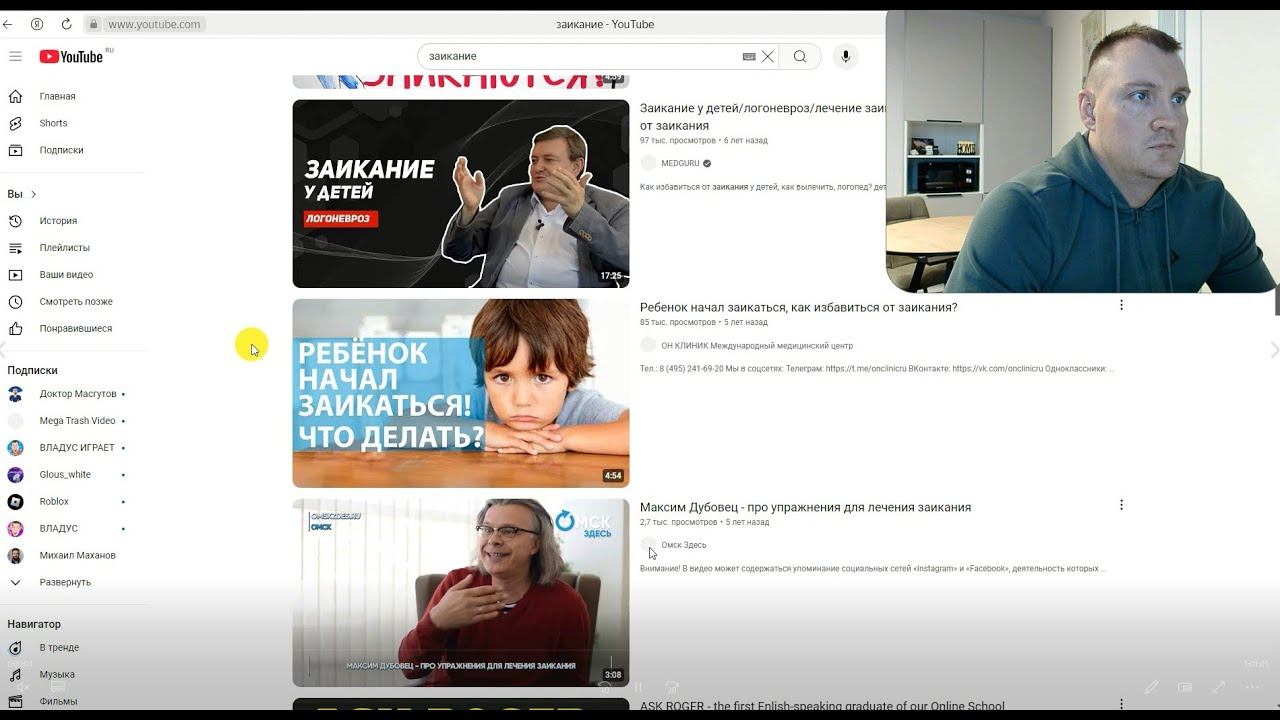Open the YouTube hamburger guide menu
Image resolution: width=1280 pixels, height=720 pixels.
[x=15, y=56]
